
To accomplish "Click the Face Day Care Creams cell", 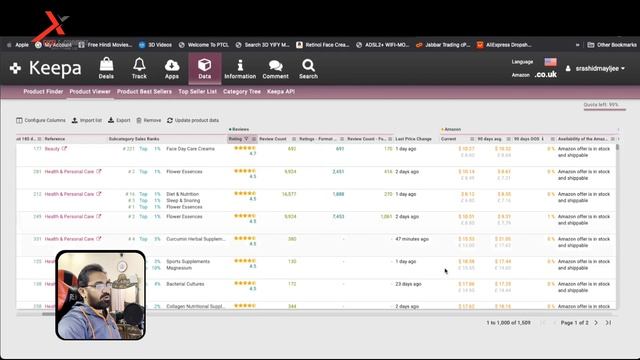I will [x=190, y=149].
